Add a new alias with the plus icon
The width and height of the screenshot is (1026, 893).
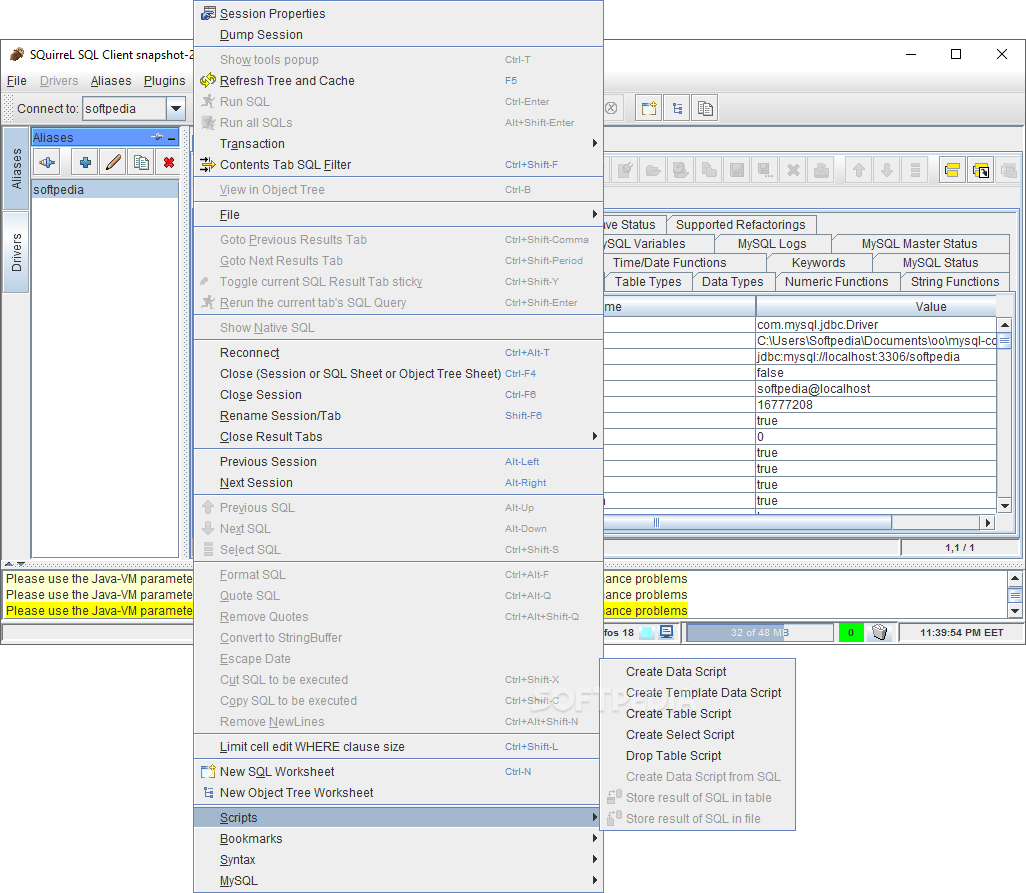(85, 162)
